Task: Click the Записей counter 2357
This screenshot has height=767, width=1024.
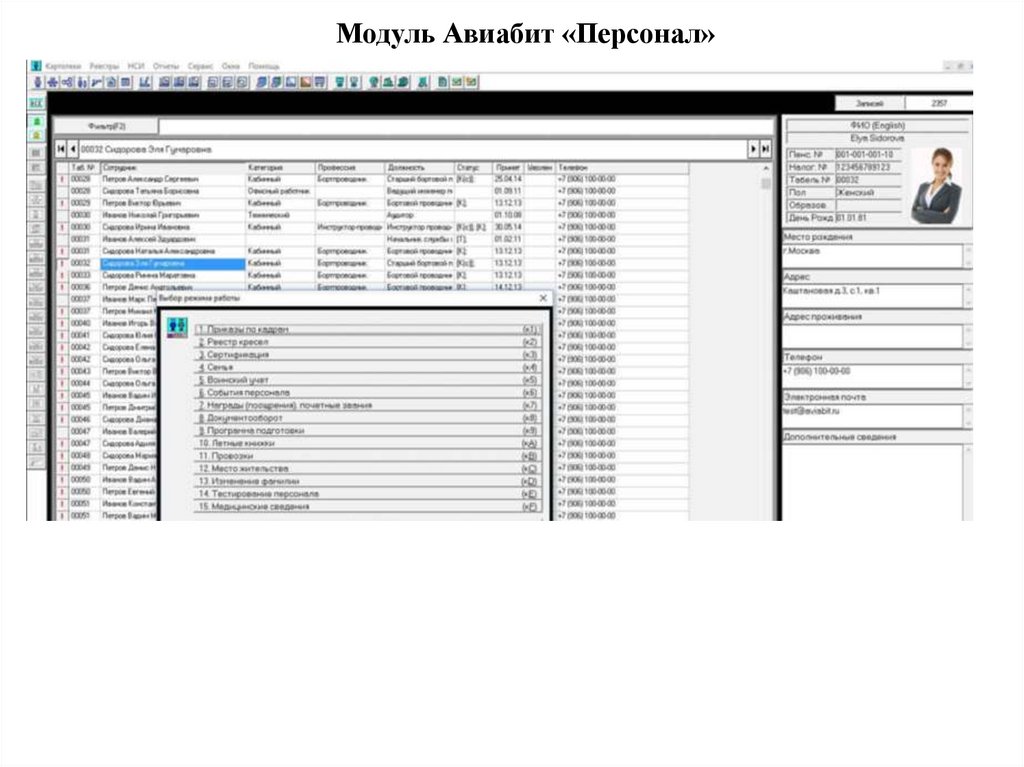Action: pyautogui.click(x=939, y=103)
